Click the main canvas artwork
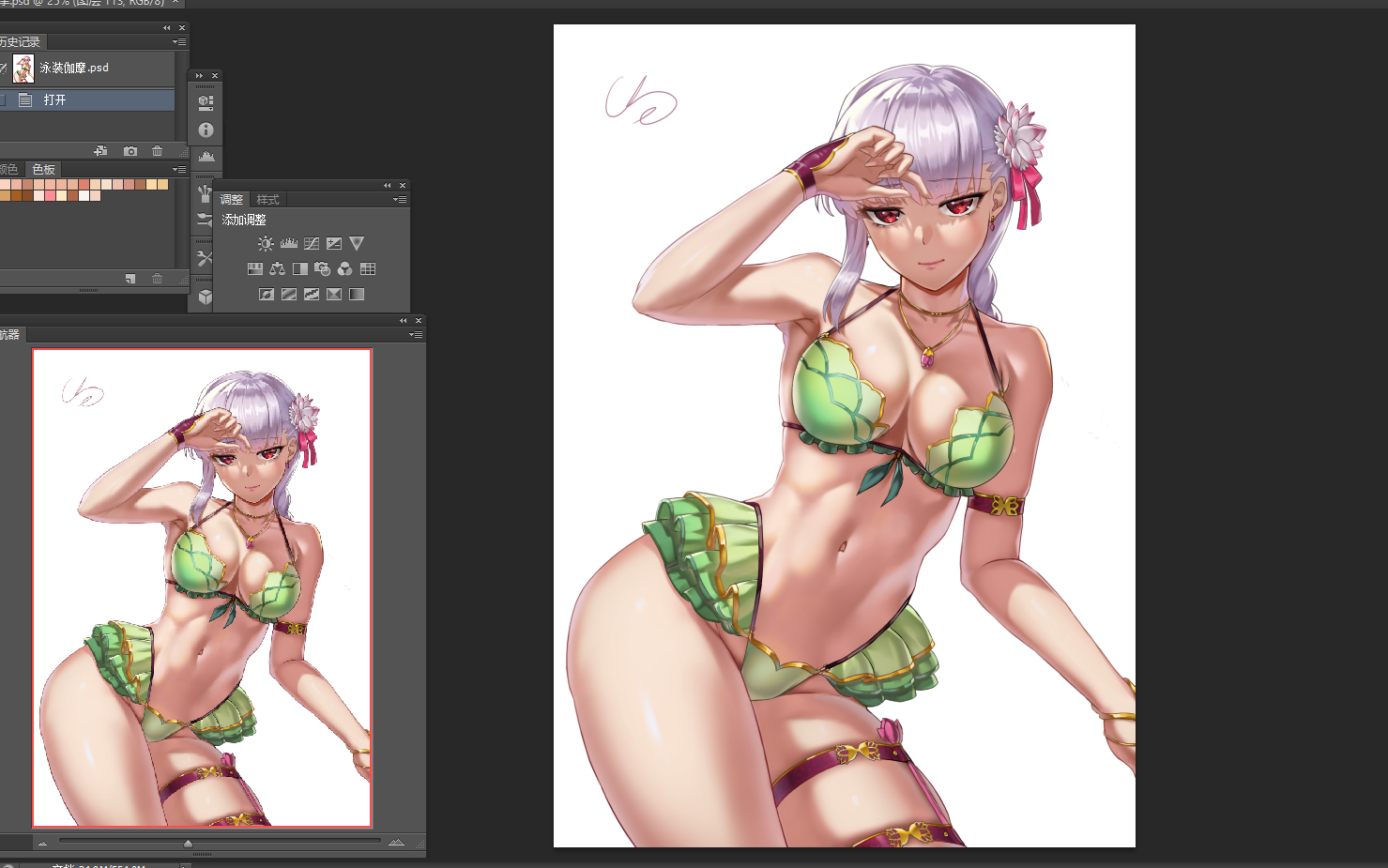Viewport: 1388px width, 868px height. 845,435
